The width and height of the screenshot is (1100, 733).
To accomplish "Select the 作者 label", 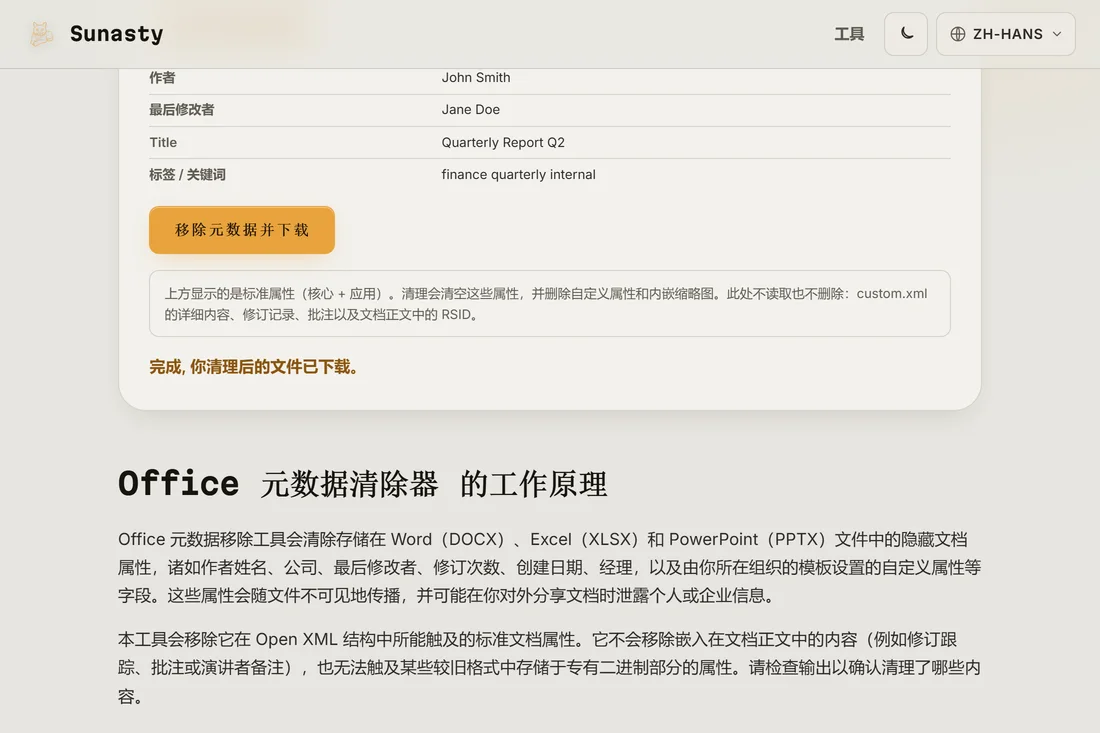I will [x=162, y=78].
